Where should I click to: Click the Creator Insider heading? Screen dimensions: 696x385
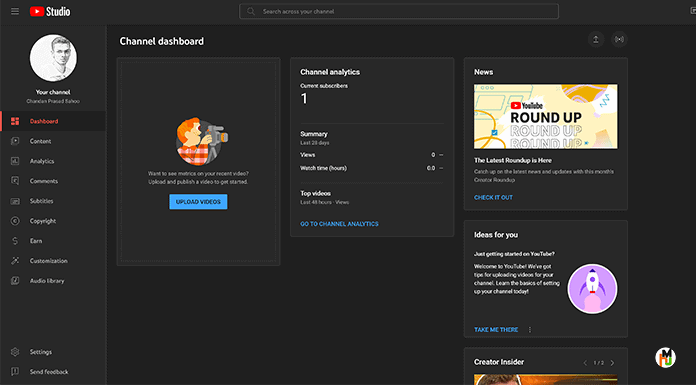click(499, 362)
